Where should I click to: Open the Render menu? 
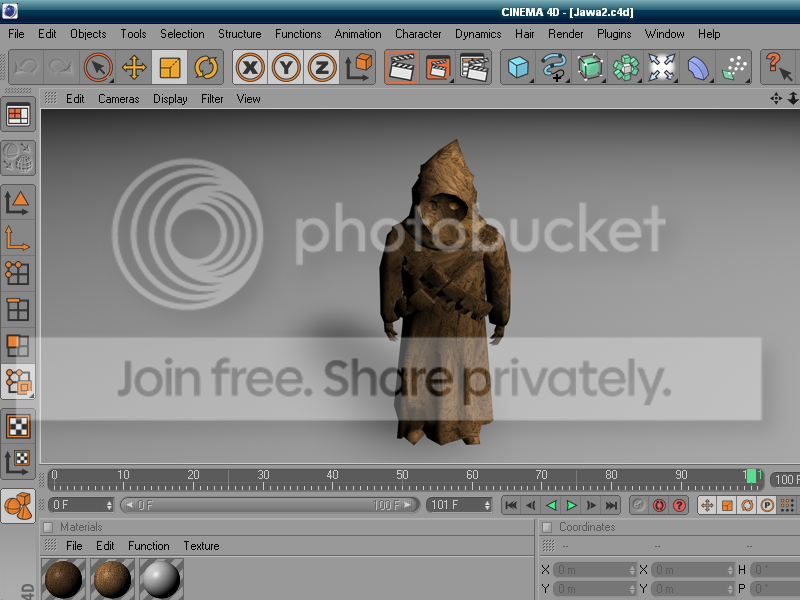(565, 34)
